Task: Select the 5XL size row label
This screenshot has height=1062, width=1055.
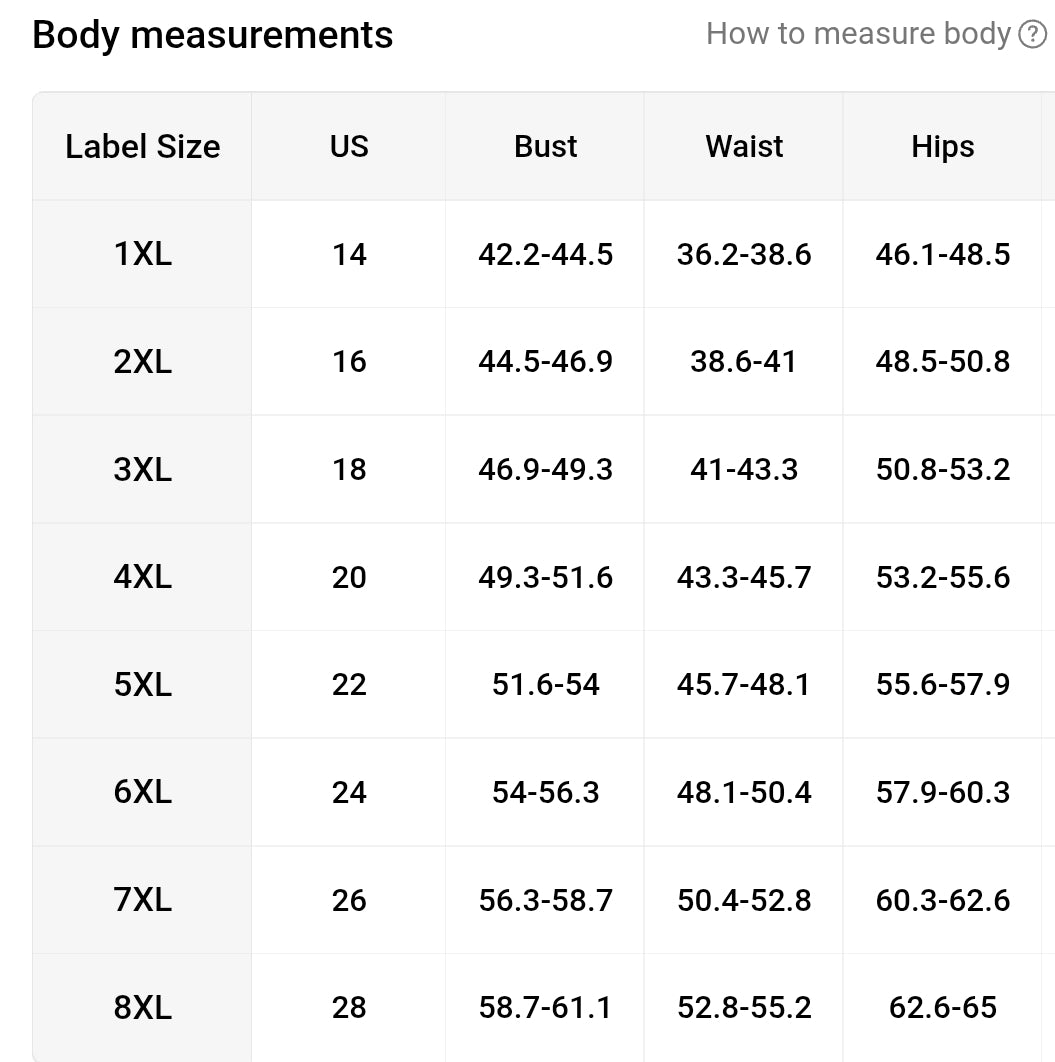Action: (143, 684)
